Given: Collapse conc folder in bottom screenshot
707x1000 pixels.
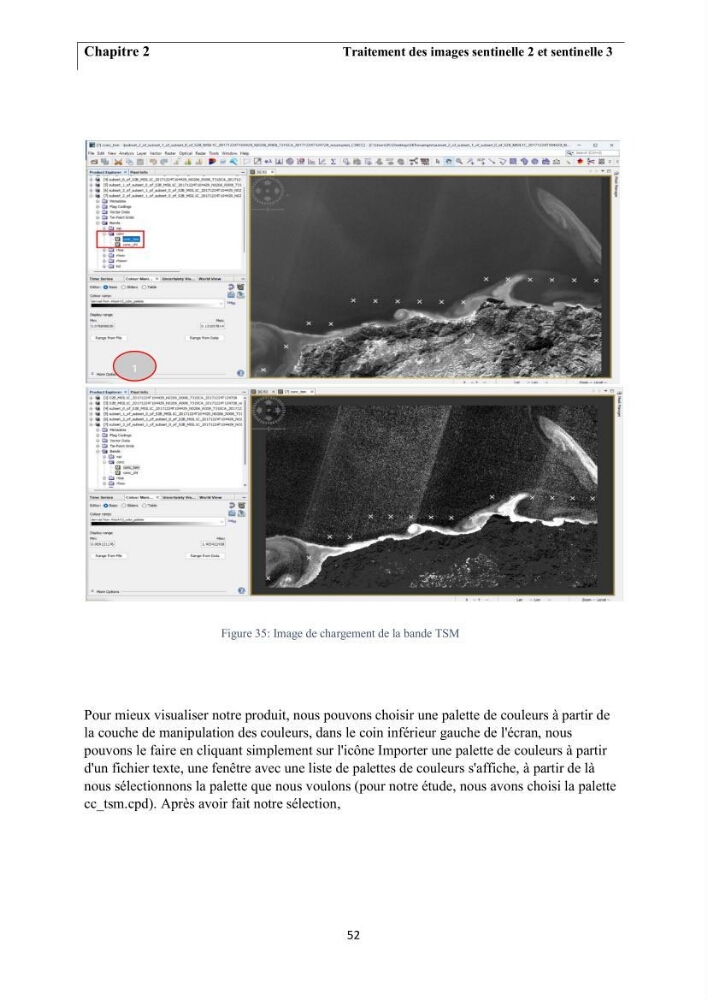Looking at the screenshot, I should click(105, 462).
